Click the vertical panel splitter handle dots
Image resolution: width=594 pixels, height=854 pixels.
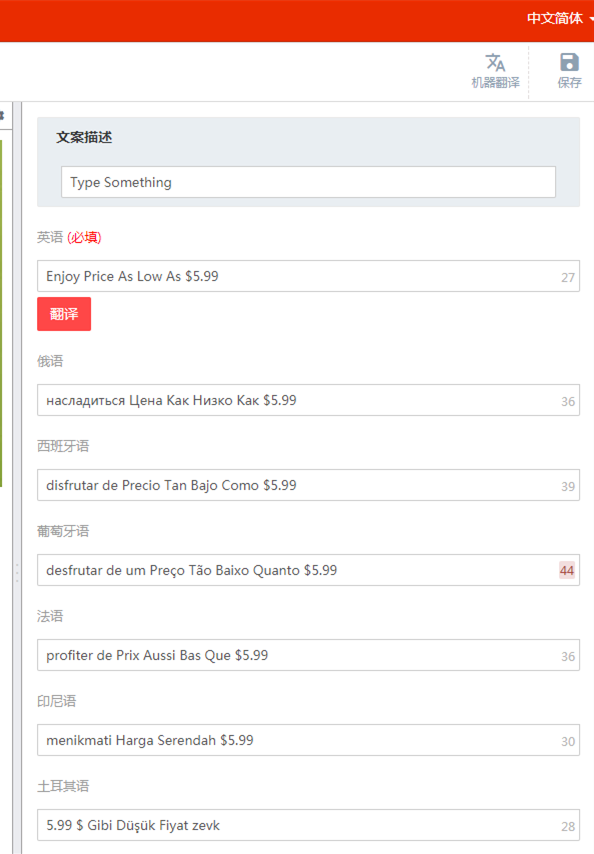17,573
